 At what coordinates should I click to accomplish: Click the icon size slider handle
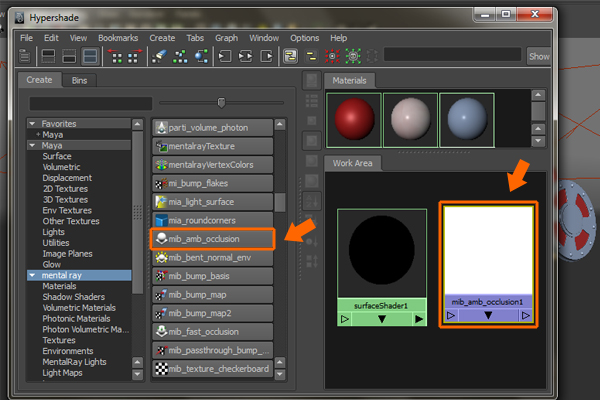[221, 101]
